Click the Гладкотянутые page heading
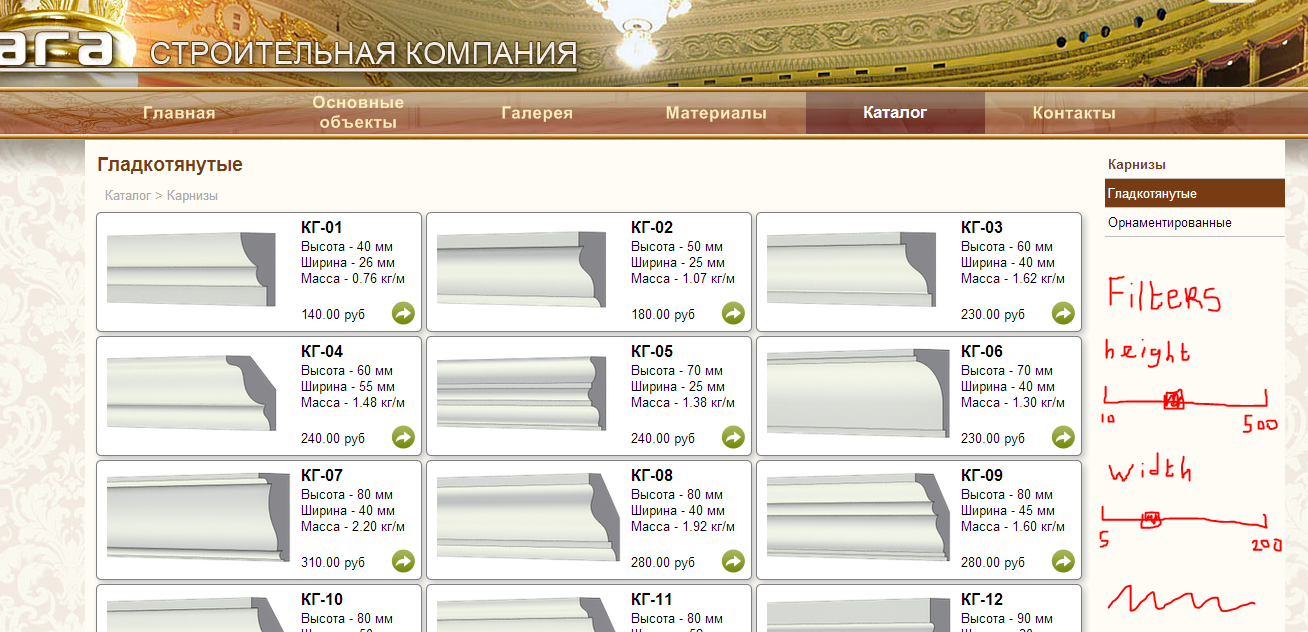1308x632 pixels. coord(170,165)
